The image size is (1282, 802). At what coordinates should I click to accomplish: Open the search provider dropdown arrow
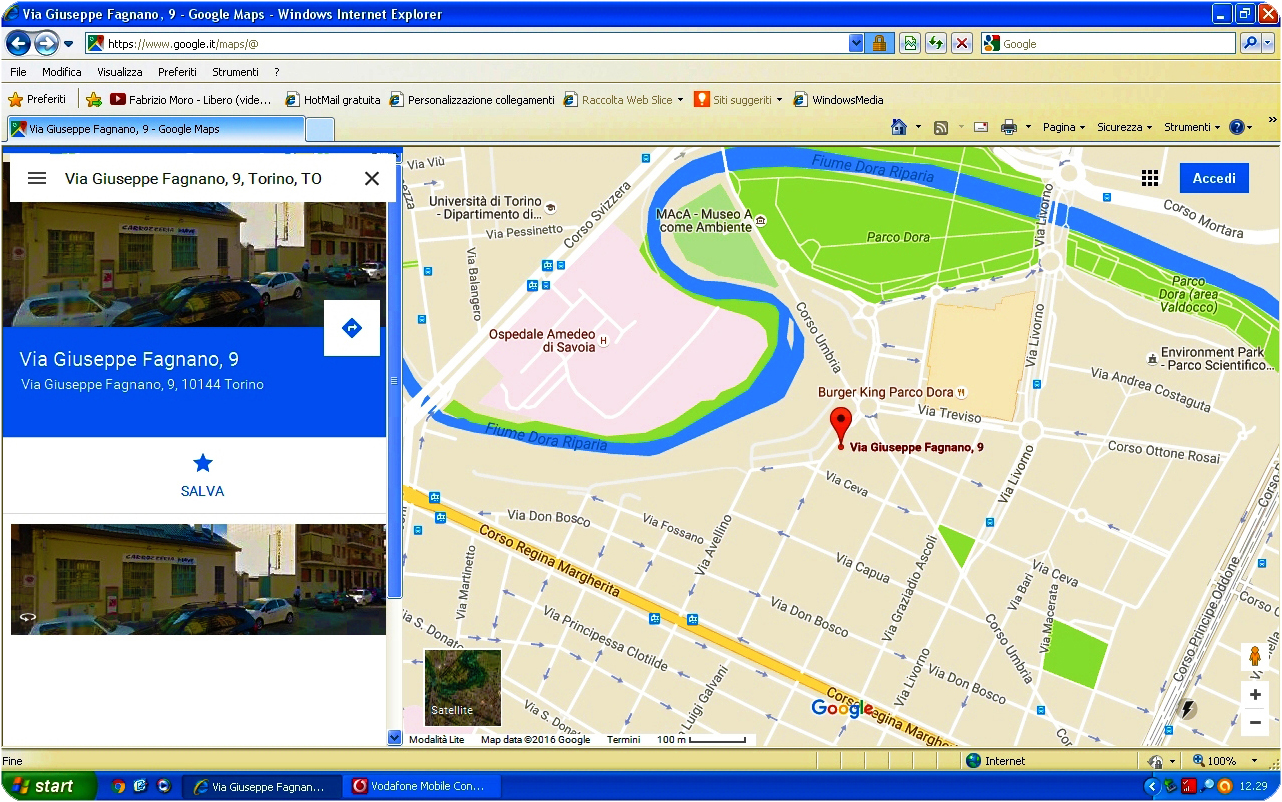[x=1268, y=43]
